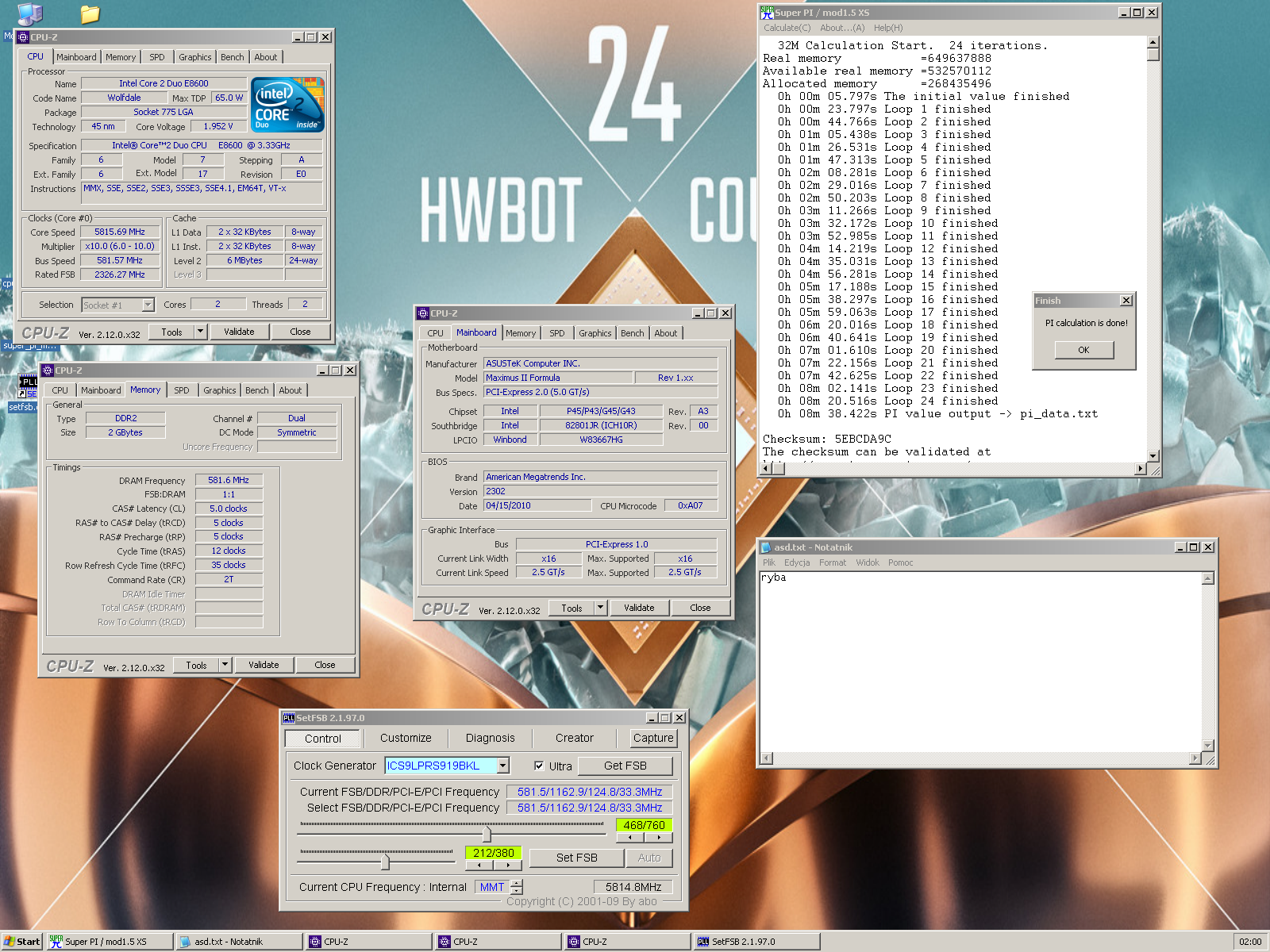Open Tools arrow in the CPU-Z Mainboard window
1270x952 pixels.
pyautogui.click(x=600, y=608)
